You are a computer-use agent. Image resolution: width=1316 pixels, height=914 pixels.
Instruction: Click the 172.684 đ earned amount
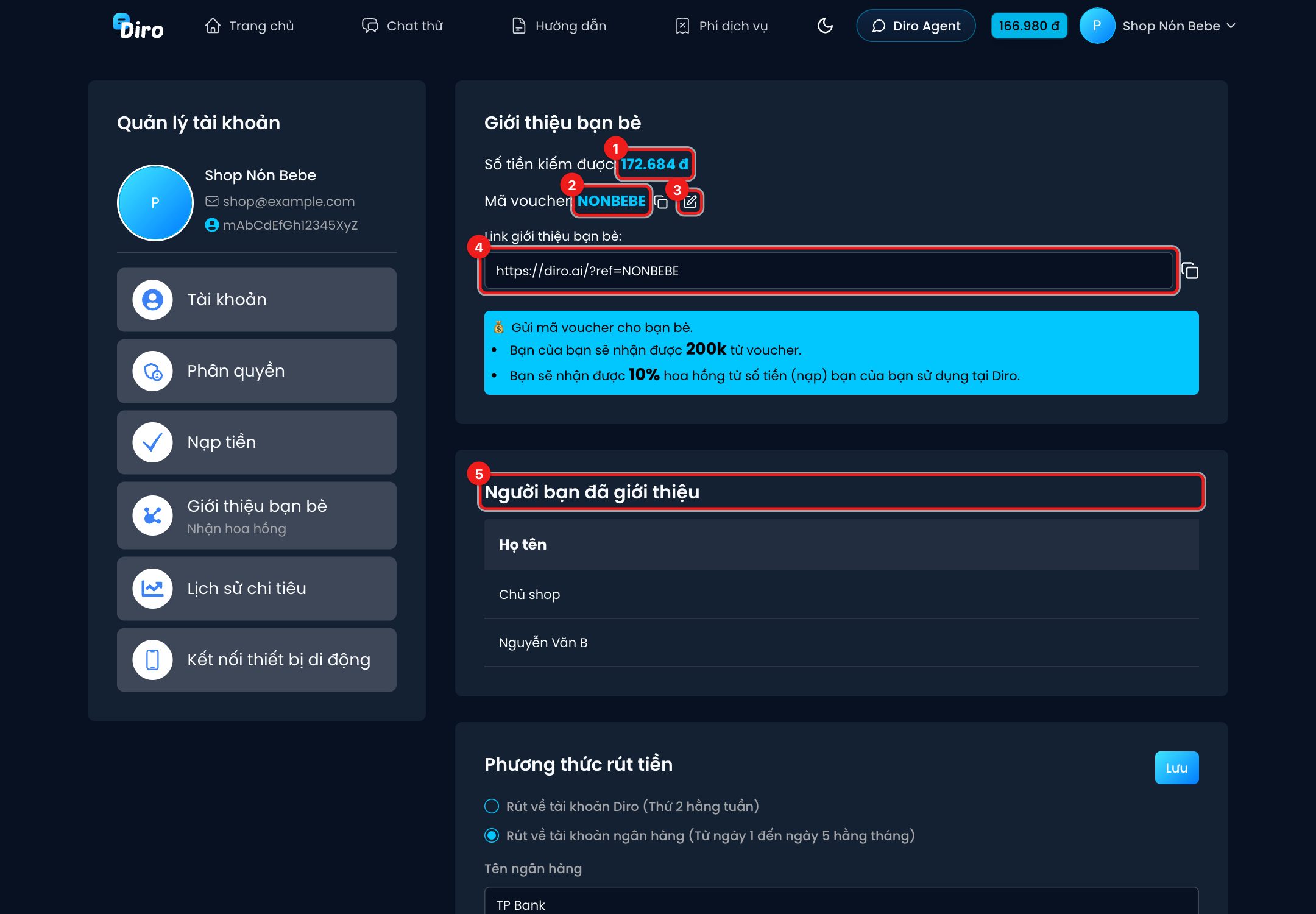coord(654,164)
